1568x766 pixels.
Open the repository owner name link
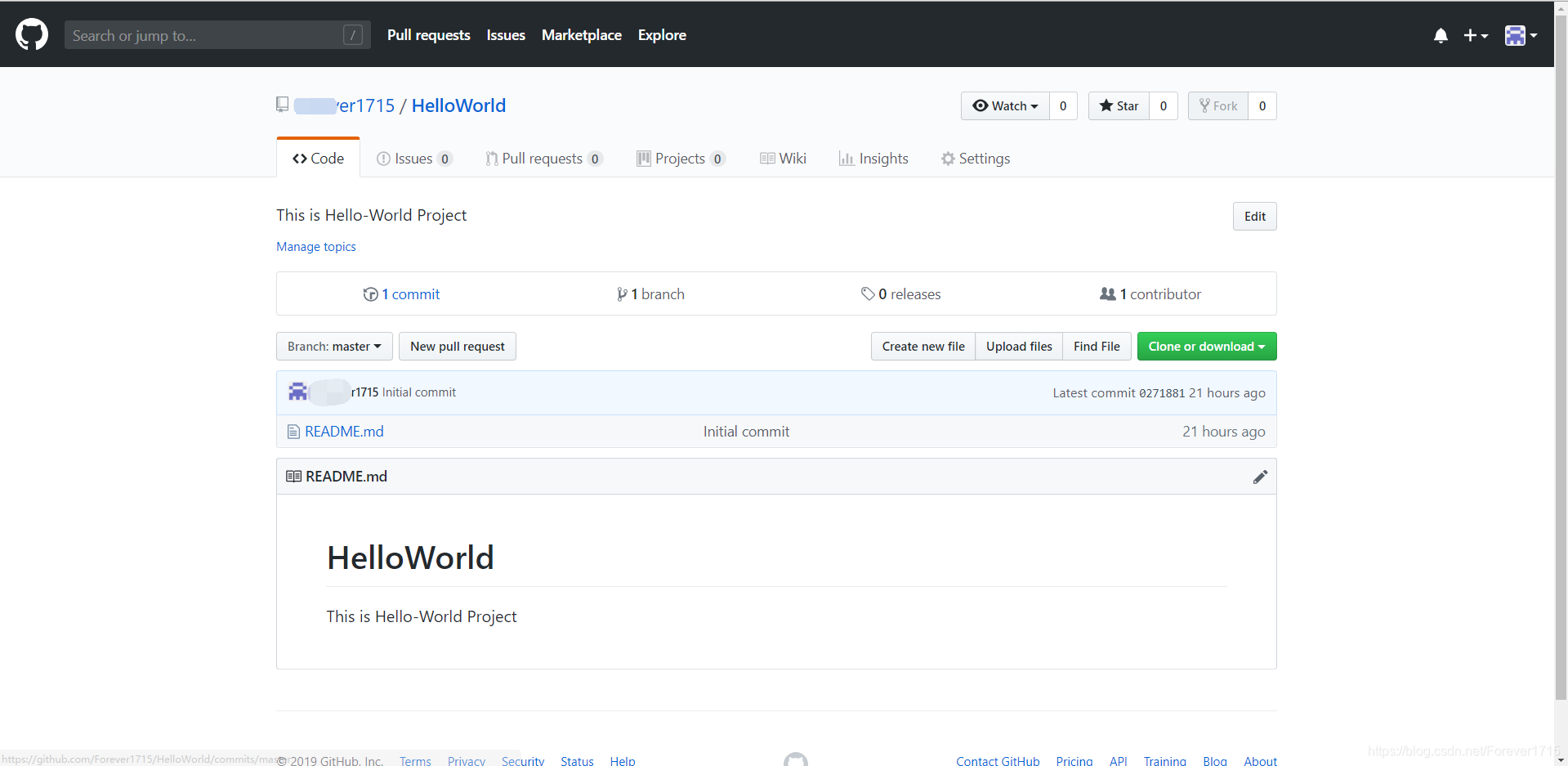(344, 105)
